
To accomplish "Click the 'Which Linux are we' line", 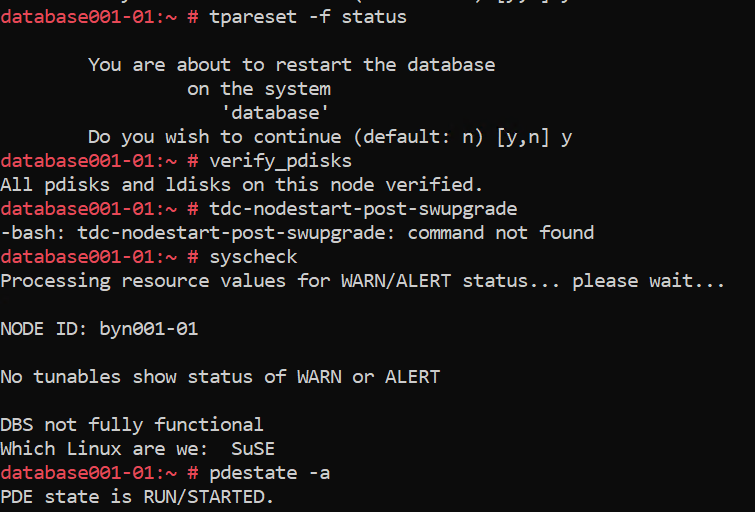I will tap(98, 449).
